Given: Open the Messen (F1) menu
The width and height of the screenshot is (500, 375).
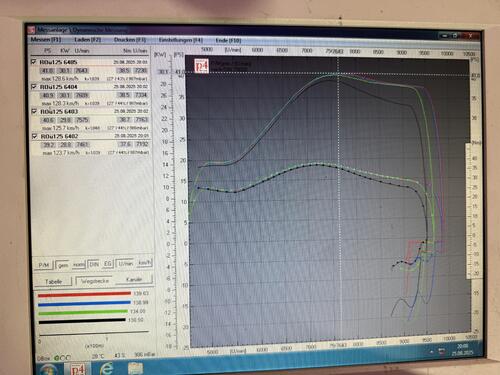Looking at the screenshot, I should pos(46,39).
